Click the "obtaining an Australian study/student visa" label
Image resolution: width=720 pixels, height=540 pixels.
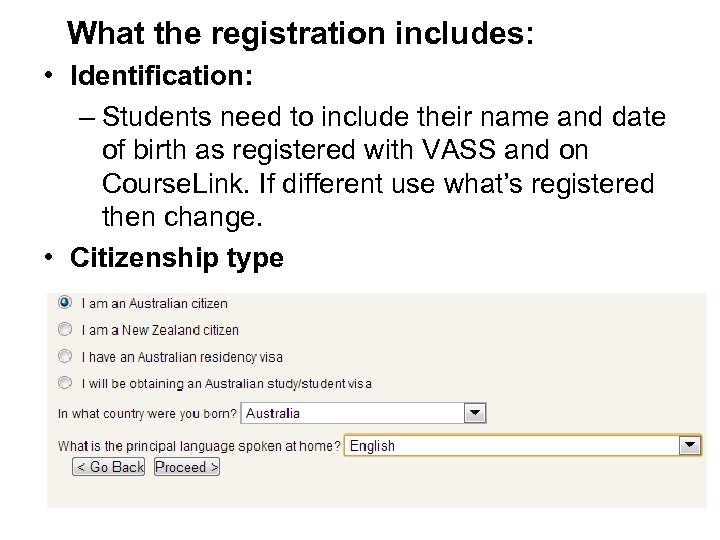coord(227,383)
